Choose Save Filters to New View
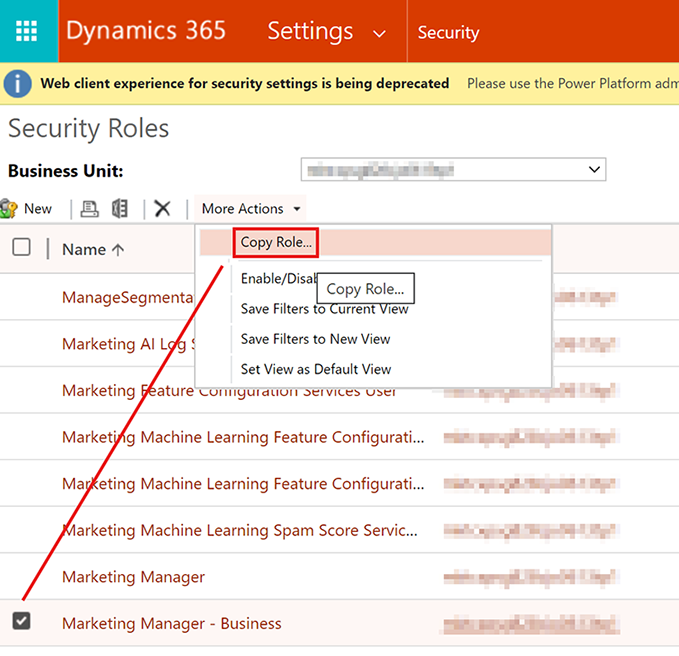The height and width of the screenshot is (656, 679). click(x=315, y=339)
